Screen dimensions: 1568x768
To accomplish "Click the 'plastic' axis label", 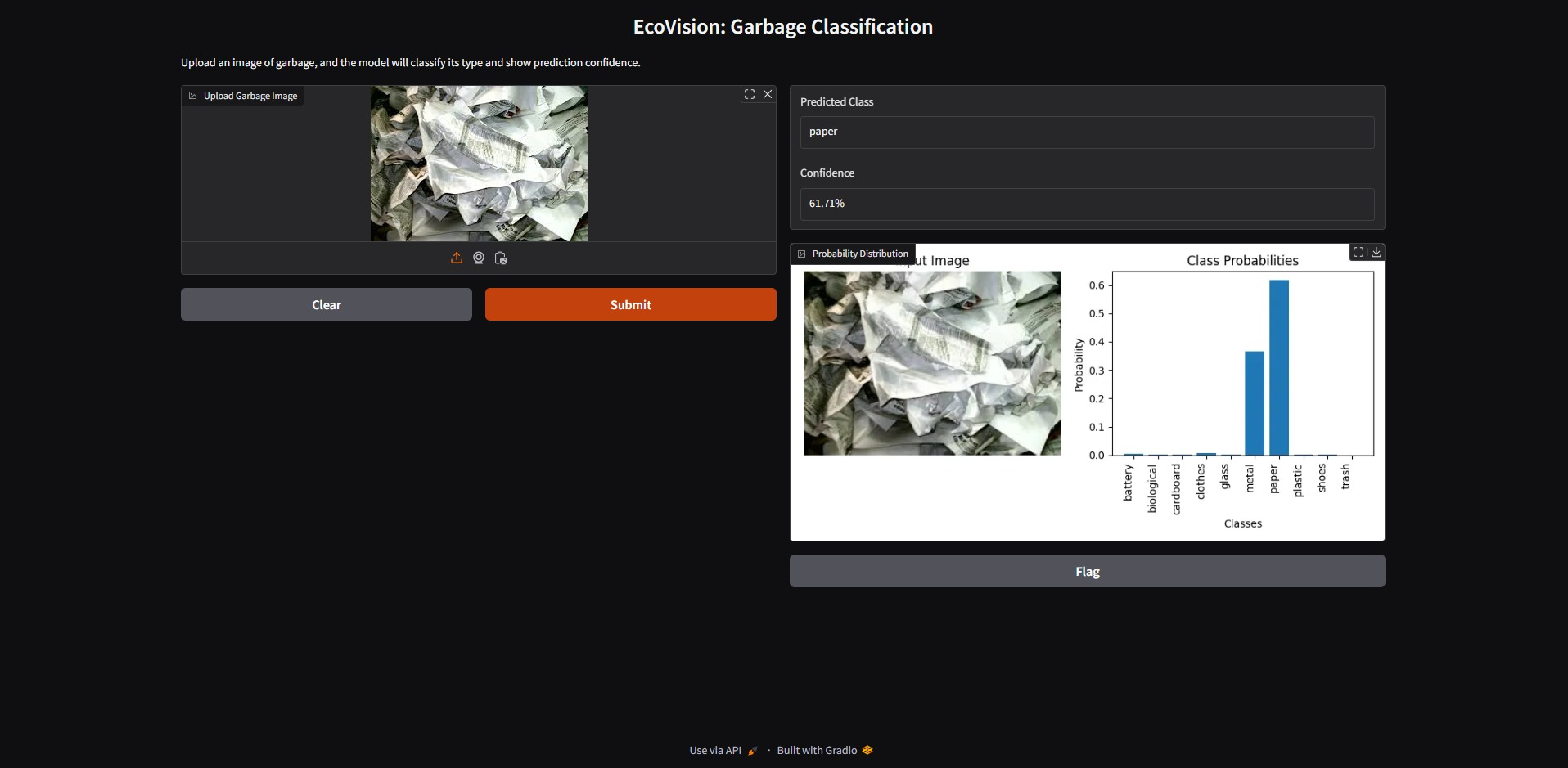I will (x=1297, y=481).
